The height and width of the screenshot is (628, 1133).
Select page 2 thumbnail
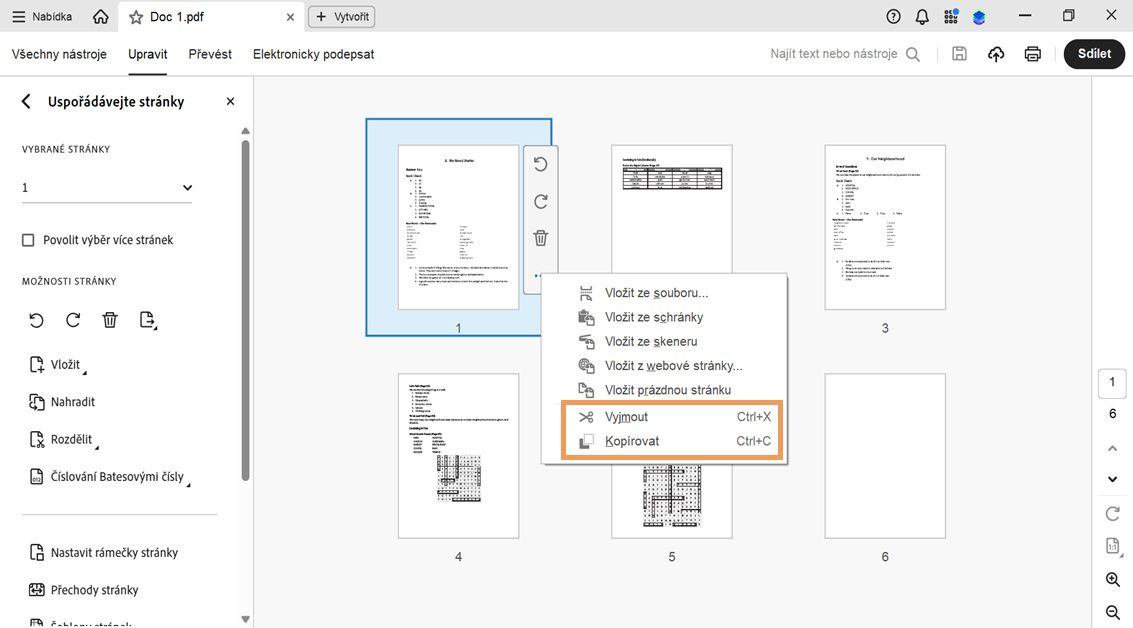[x=671, y=209]
